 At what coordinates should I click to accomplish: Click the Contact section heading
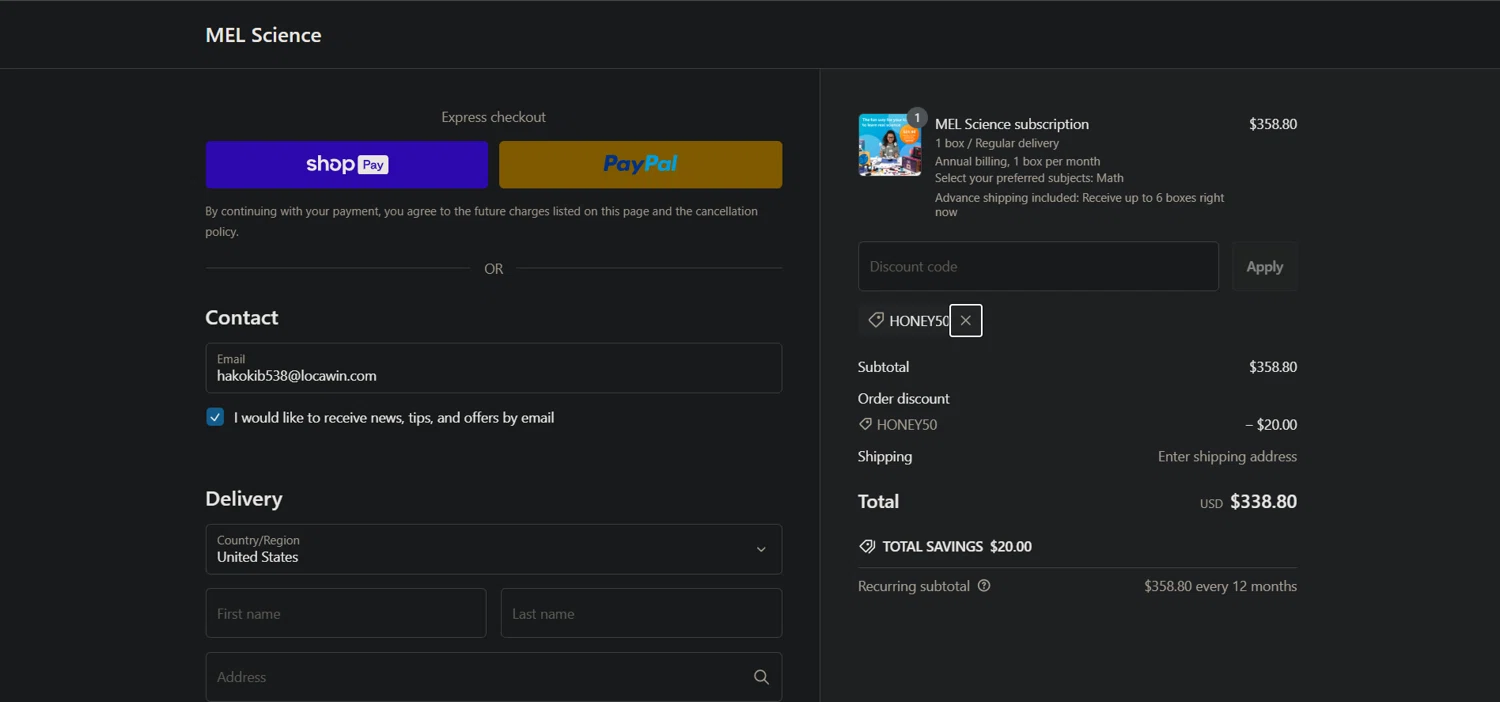(x=242, y=318)
